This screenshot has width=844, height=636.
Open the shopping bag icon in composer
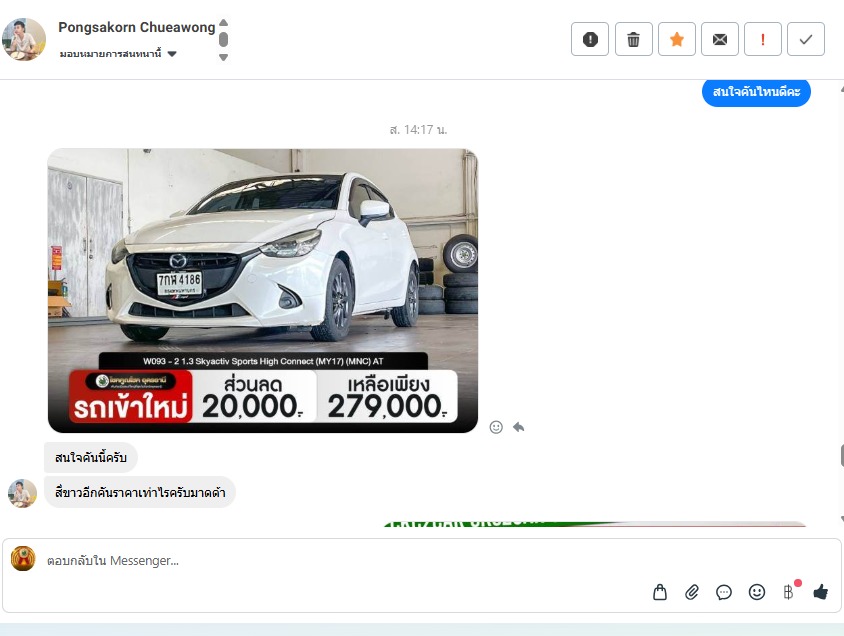point(660,592)
